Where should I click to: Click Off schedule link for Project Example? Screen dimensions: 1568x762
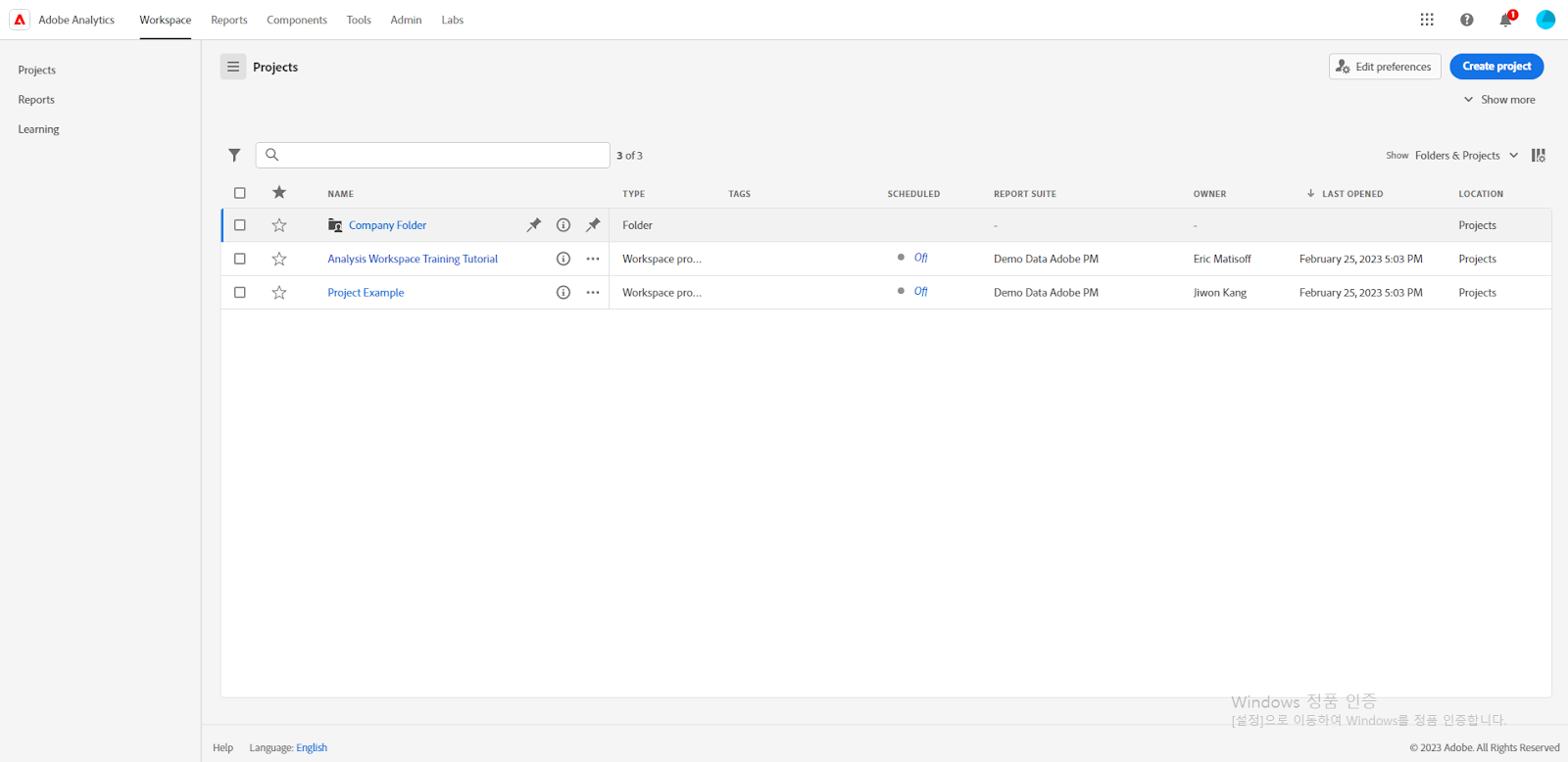point(920,291)
